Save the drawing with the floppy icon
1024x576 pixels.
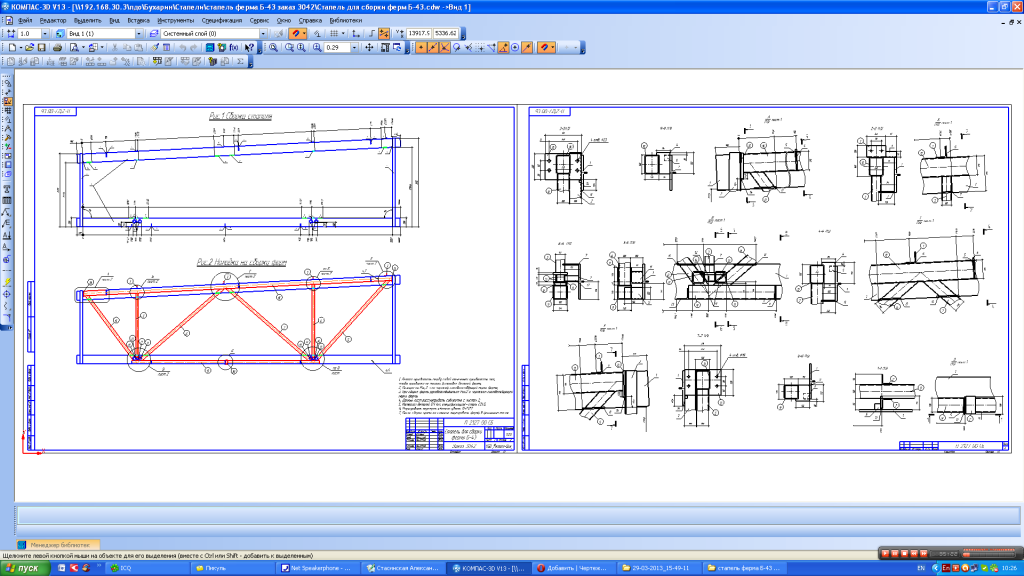click(x=41, y=48)
